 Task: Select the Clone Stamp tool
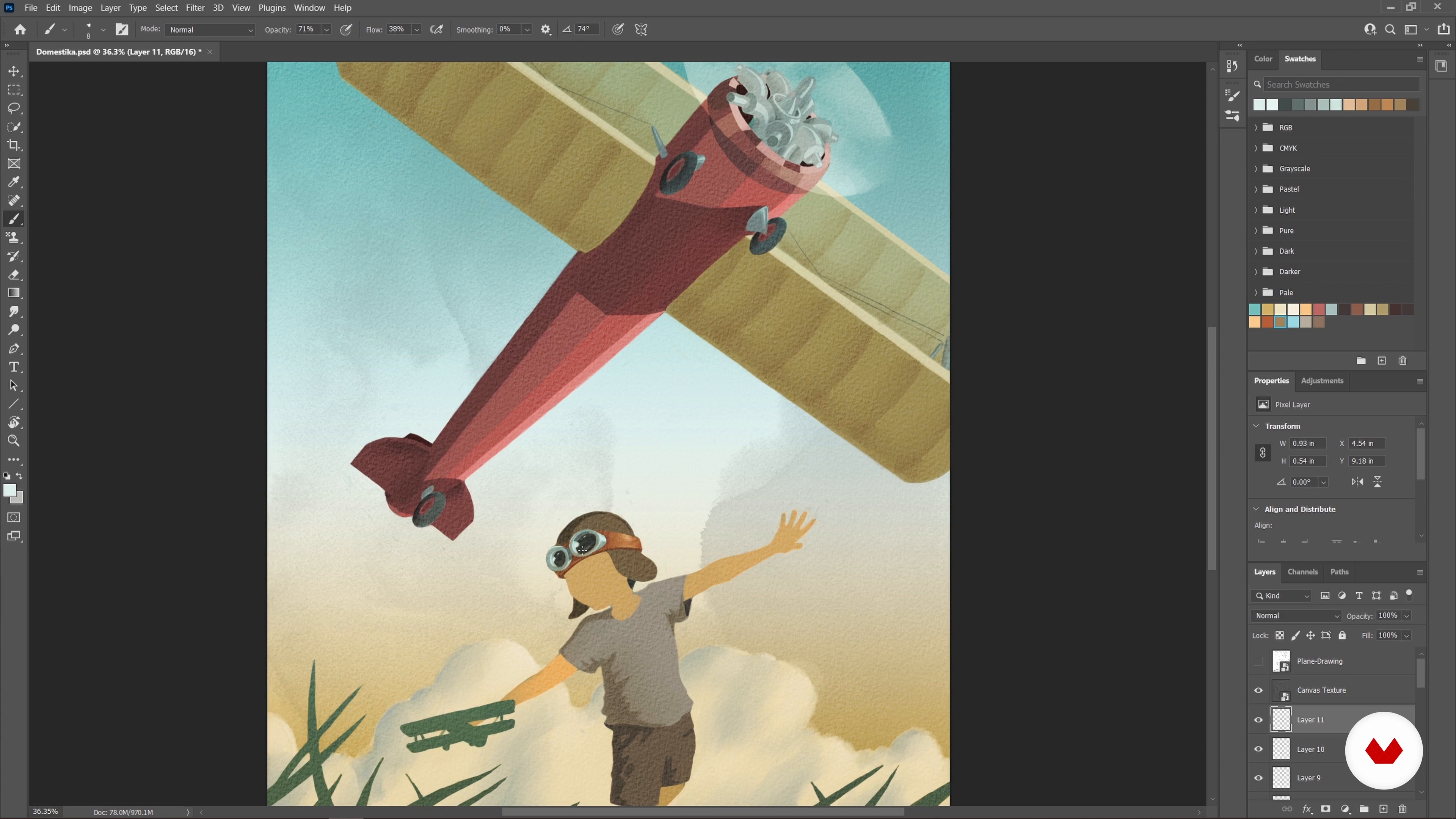point(14,237)
